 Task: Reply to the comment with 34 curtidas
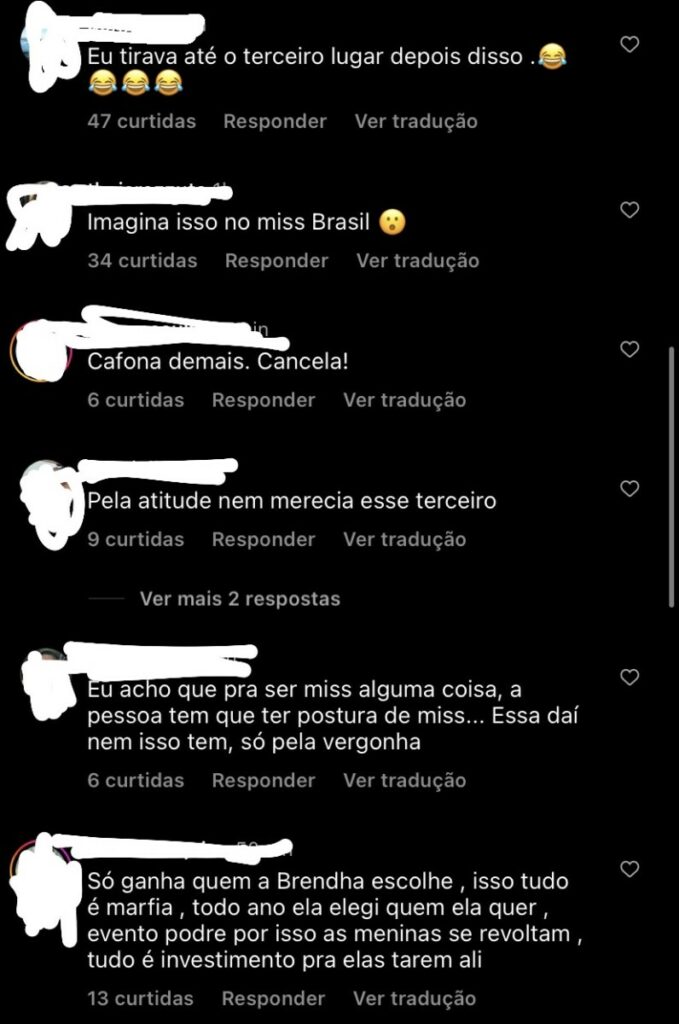point(276,261)
